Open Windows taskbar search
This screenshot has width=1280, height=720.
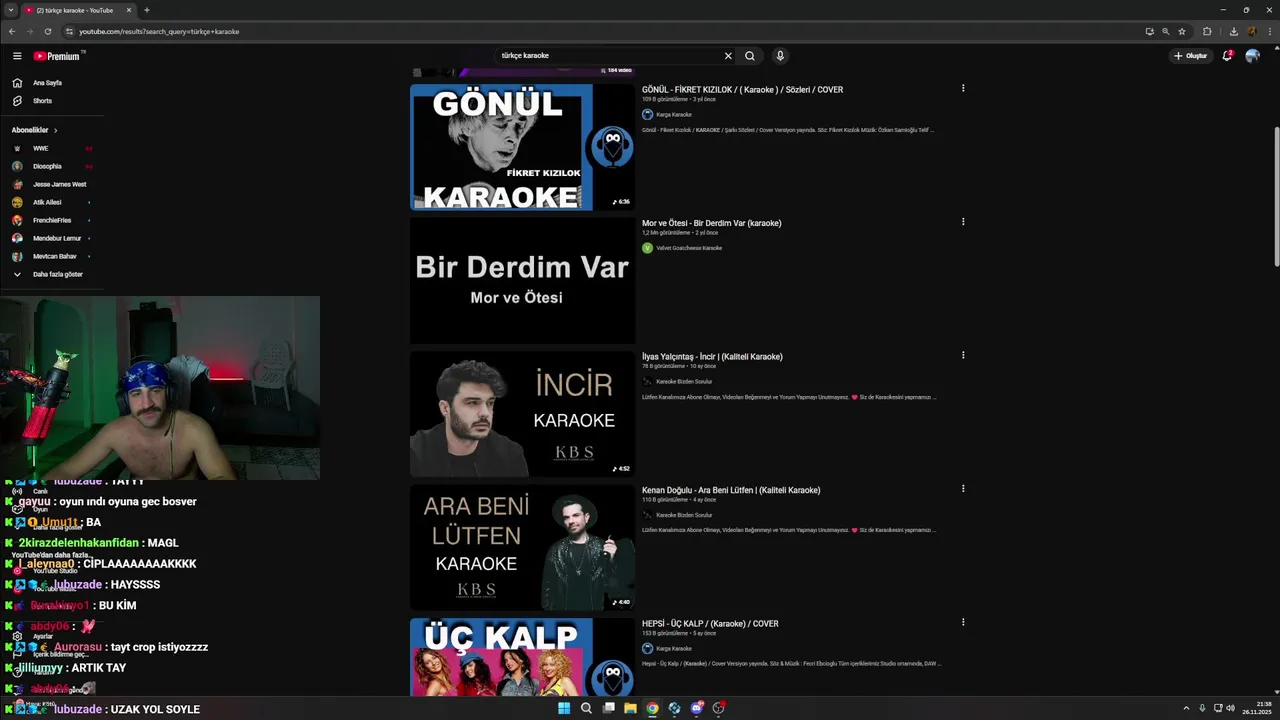(586, 708)
